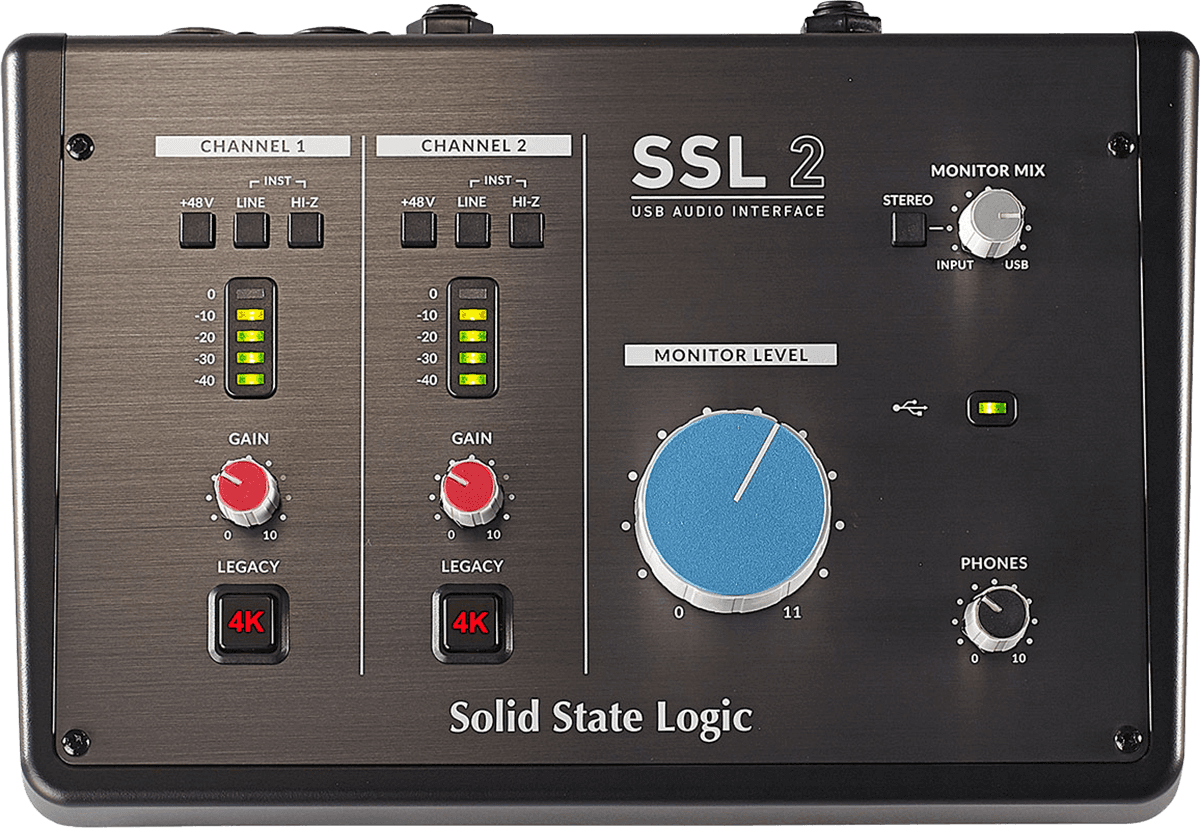Screen dimensions: 1200x828
Task: Click the Channel 2 LED level meter
Action: pyautogui.click(x=472, y=337)
